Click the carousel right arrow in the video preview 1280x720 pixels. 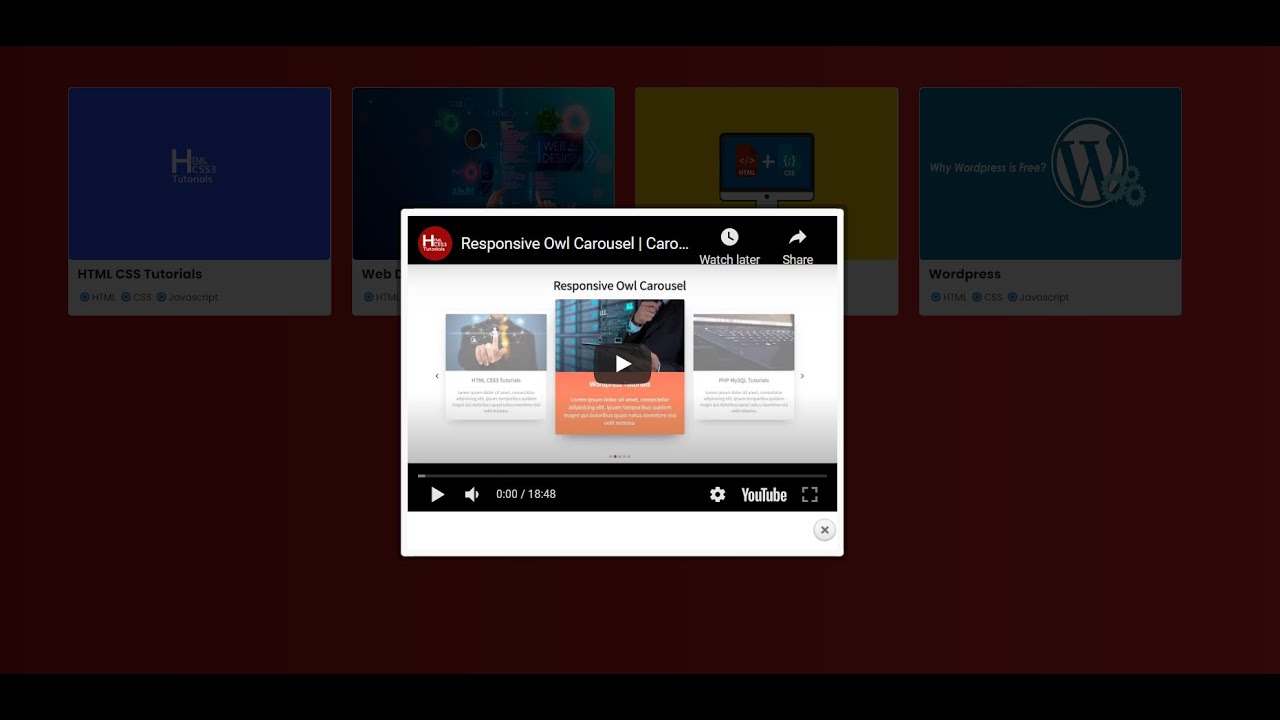click(x=802, y=376)
